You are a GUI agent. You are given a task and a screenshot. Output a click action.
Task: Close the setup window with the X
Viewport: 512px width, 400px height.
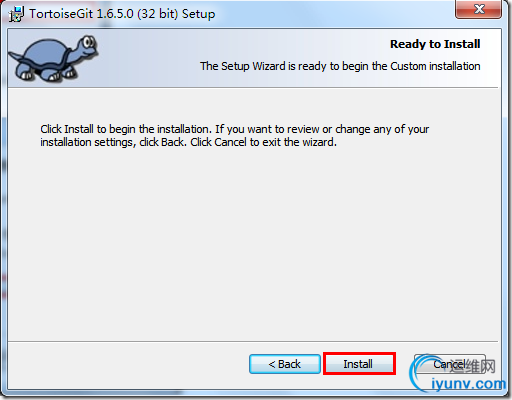(x=478, y=9)
